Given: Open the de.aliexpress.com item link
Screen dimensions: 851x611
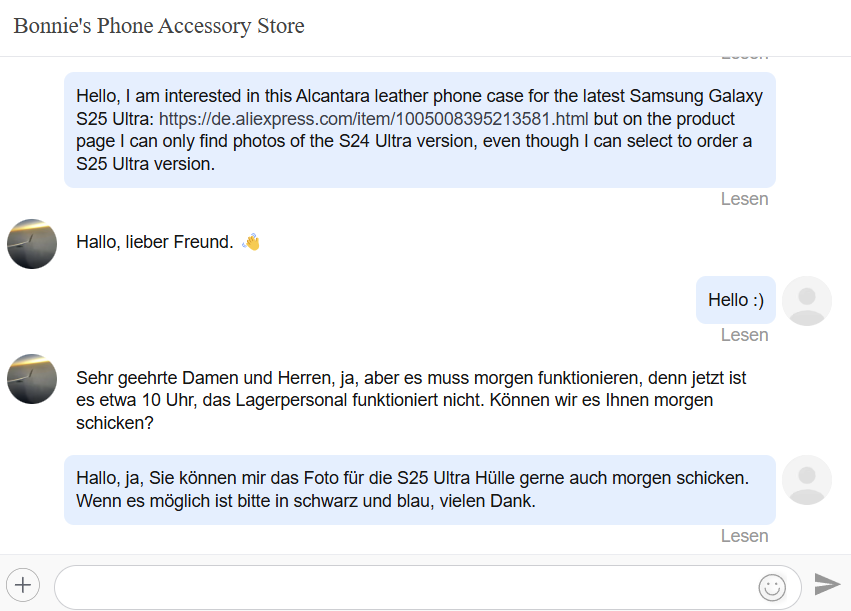Looking at the screenshot, I should 374,119.
